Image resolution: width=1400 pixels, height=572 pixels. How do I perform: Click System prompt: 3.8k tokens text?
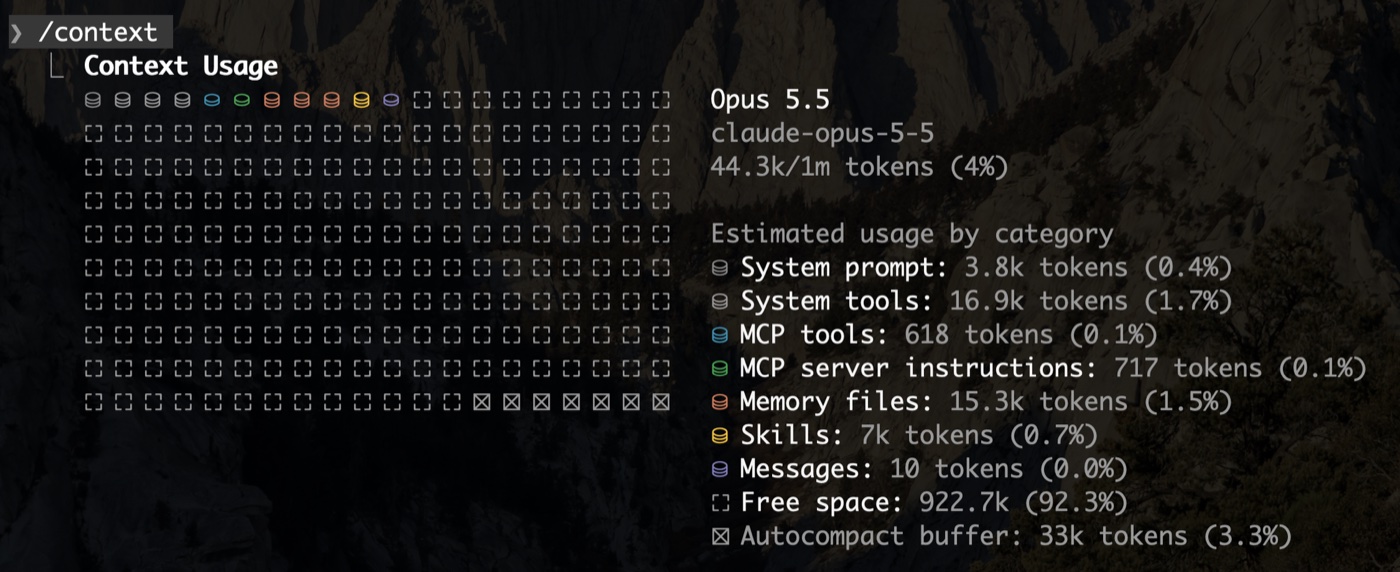click(986, 268)
